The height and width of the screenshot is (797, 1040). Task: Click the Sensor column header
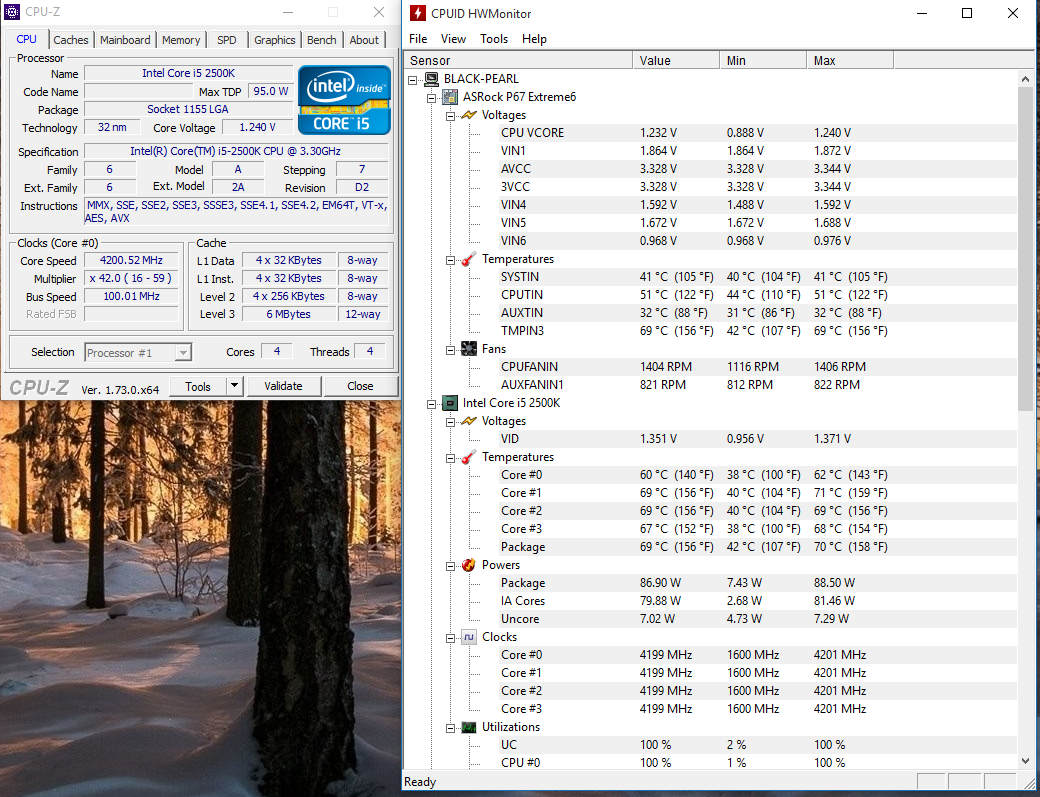518,60
